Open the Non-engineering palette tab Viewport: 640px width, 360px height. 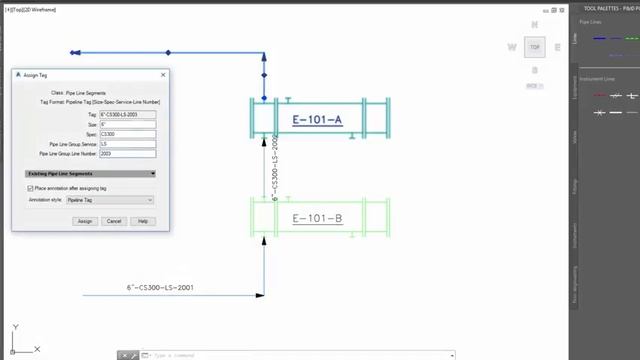point(574,284)
